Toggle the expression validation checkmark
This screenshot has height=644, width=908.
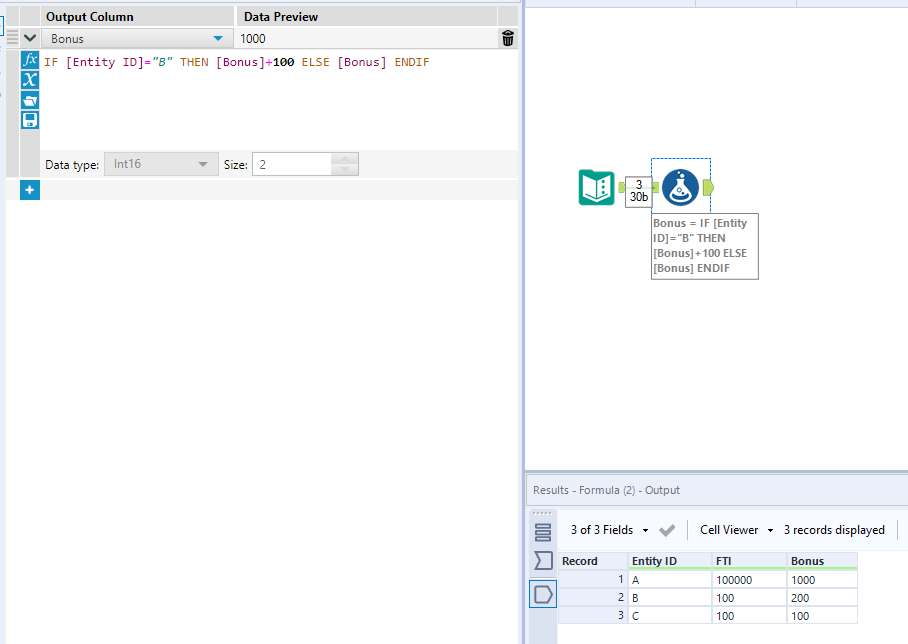666,530
